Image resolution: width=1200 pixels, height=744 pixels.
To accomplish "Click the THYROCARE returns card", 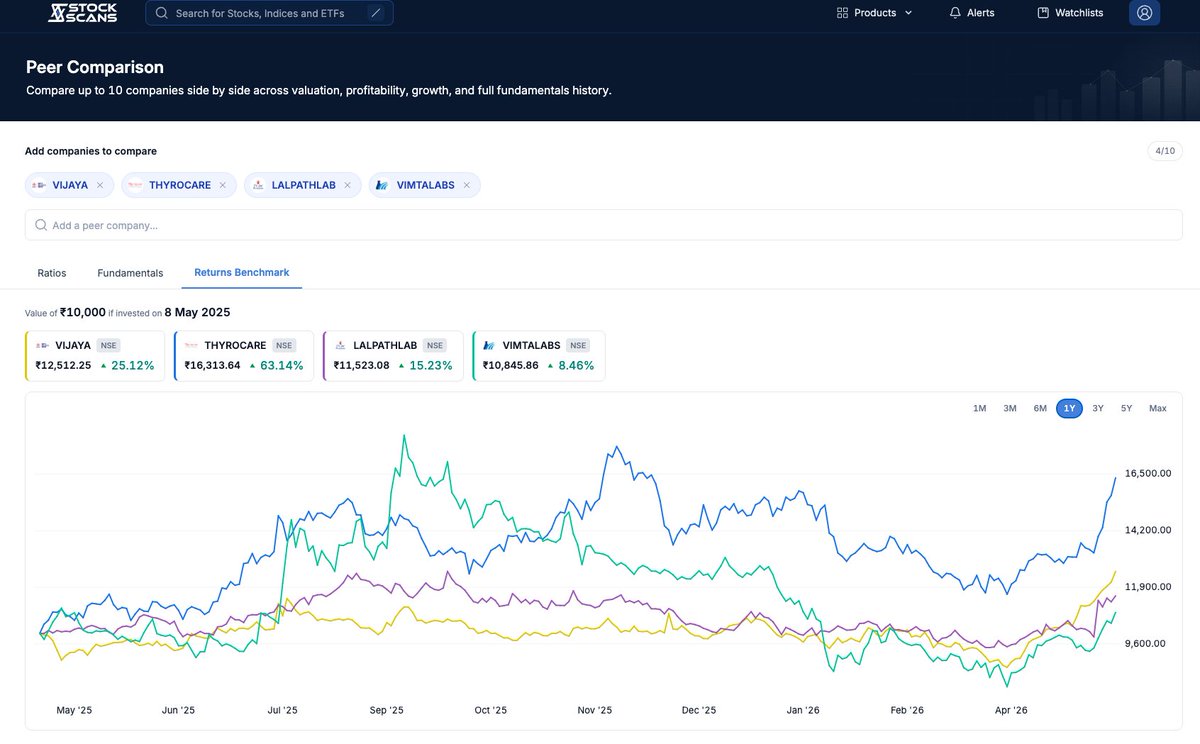I will 244,356.
